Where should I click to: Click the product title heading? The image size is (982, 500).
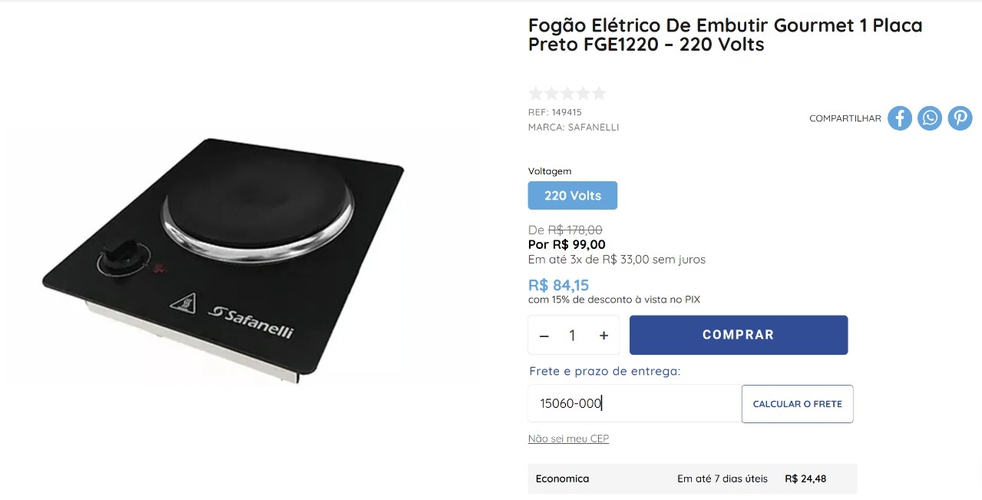725,35
